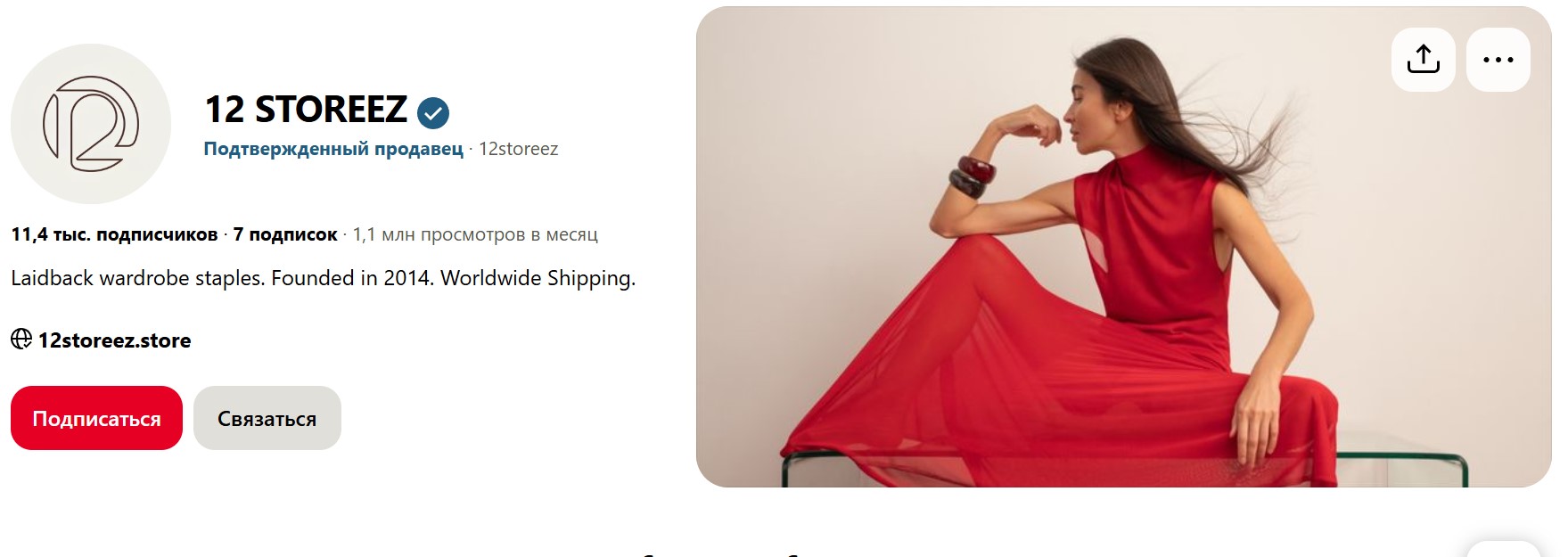Click the partially visible white button bottom-right

click(1503, 548)
